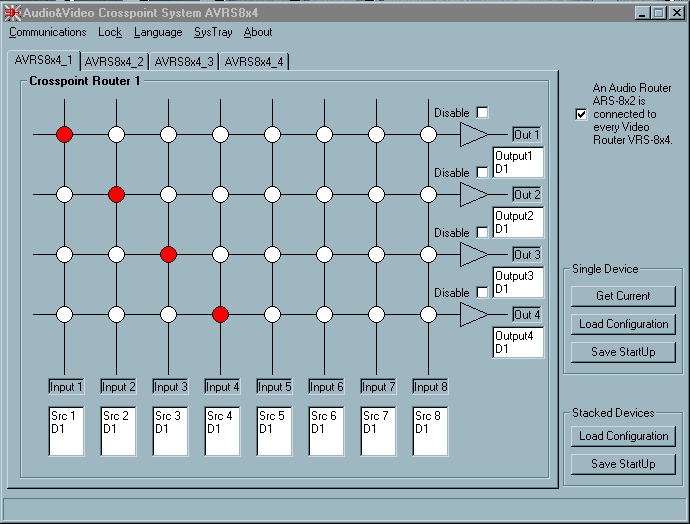
Task: Toggle Disable checkbox for Out 3
Action: pos(482,232)
